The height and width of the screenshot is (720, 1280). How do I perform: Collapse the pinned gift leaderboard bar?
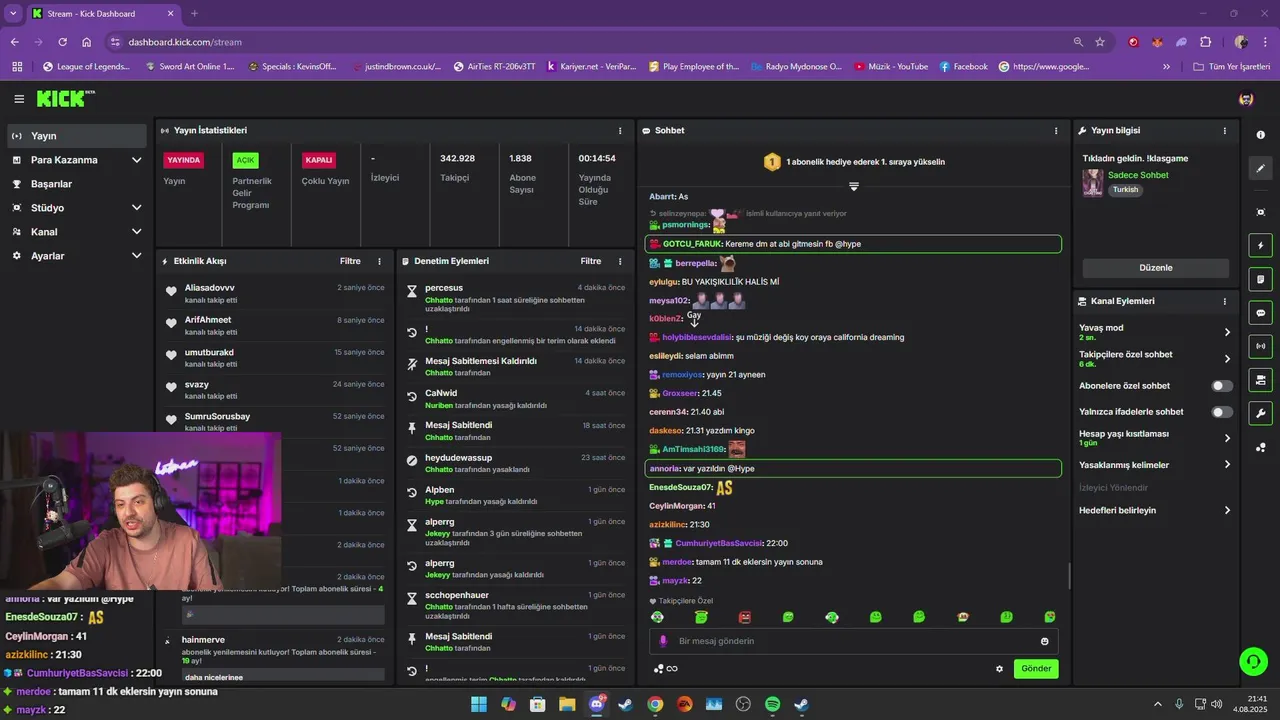pyautogui.click(x=854, y=186)
